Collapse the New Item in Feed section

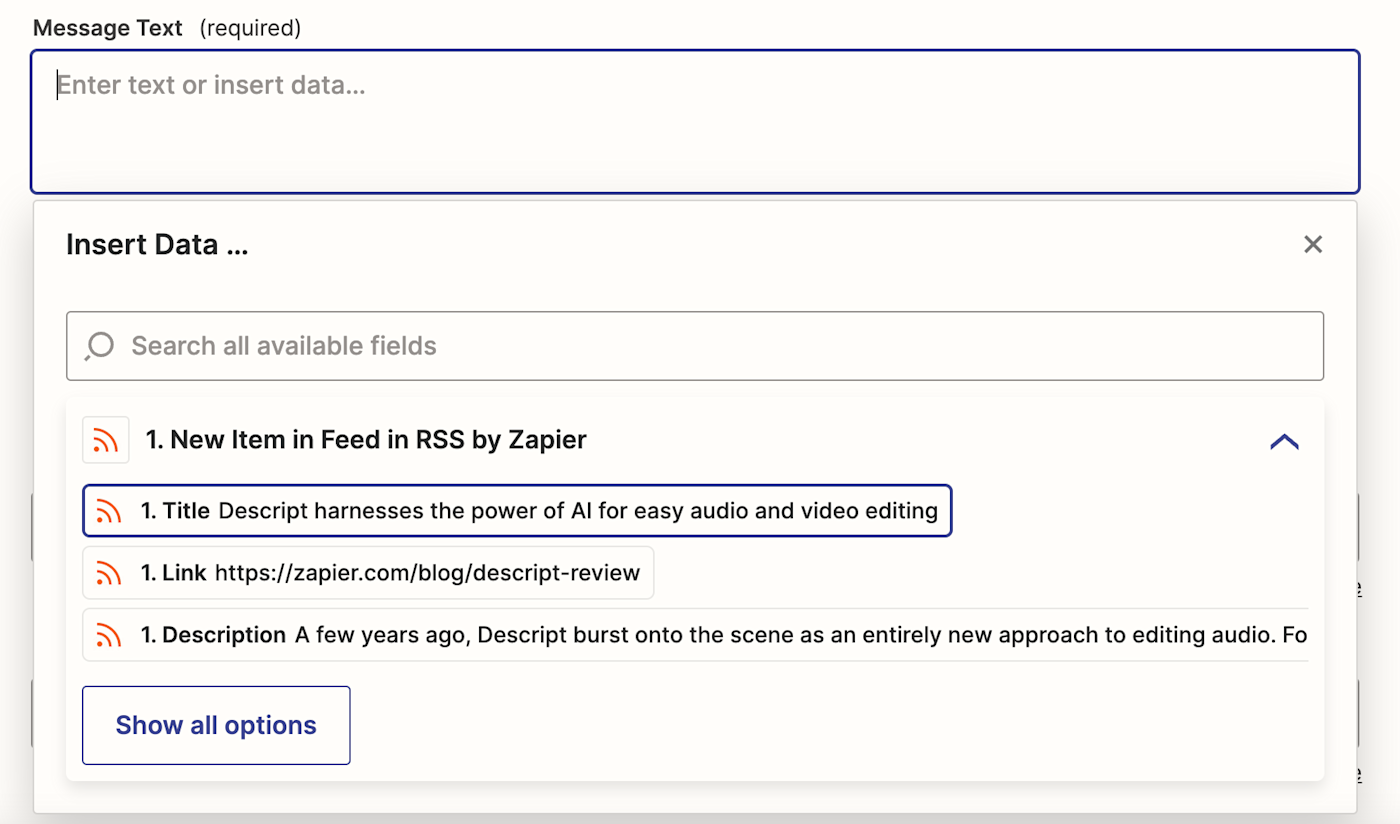click(x=1284, y=440)
